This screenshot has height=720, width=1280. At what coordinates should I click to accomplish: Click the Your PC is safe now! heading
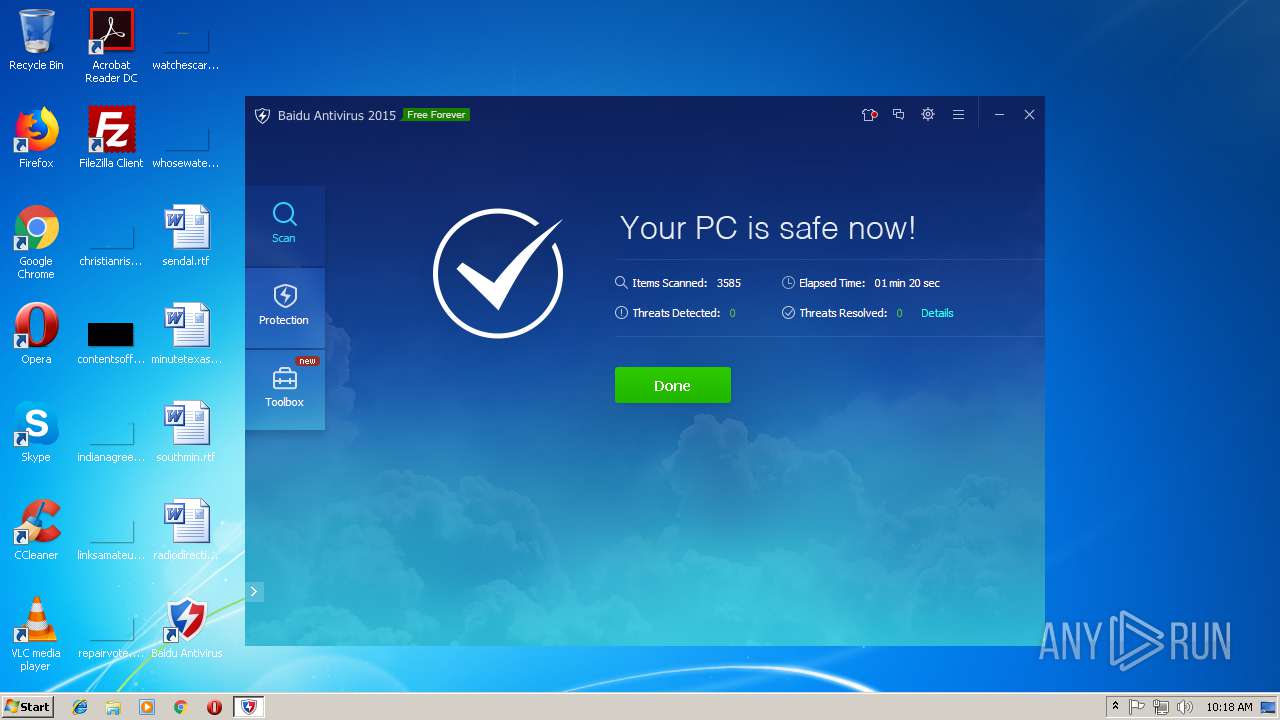pos(768,228)
